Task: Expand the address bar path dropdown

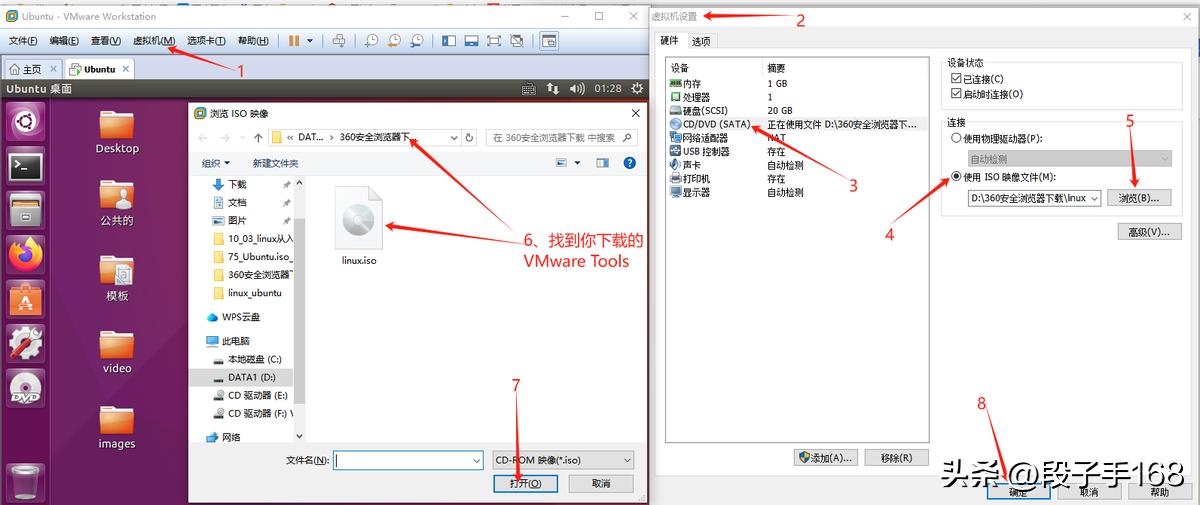Action: pos(454,137)
